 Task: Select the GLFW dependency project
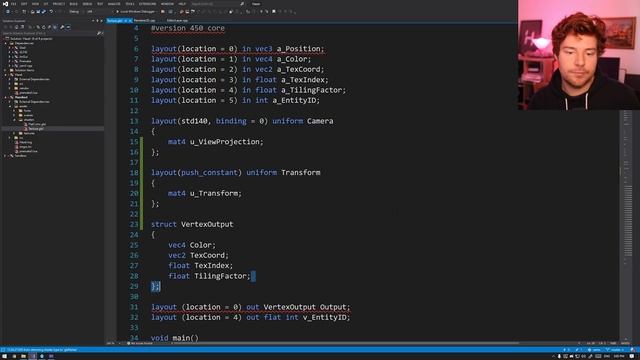(23, 52)
